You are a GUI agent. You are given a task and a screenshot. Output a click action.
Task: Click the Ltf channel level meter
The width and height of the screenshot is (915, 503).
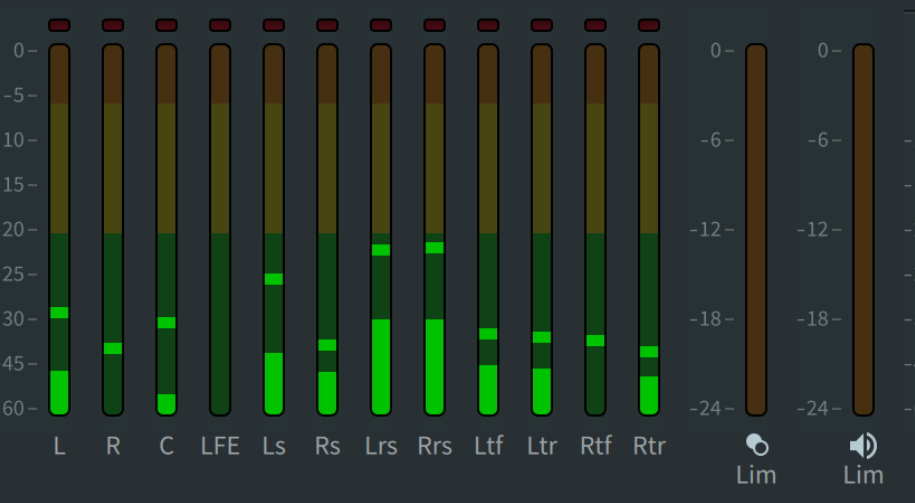[488, 230]
